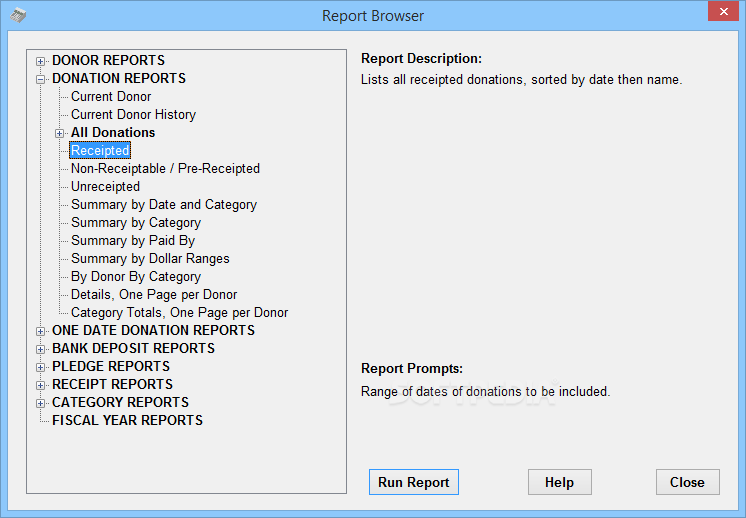
Task: Select the BANK DEPOSIT REPORTS heading
Action: pyautogui.click(x=133, y=349)
